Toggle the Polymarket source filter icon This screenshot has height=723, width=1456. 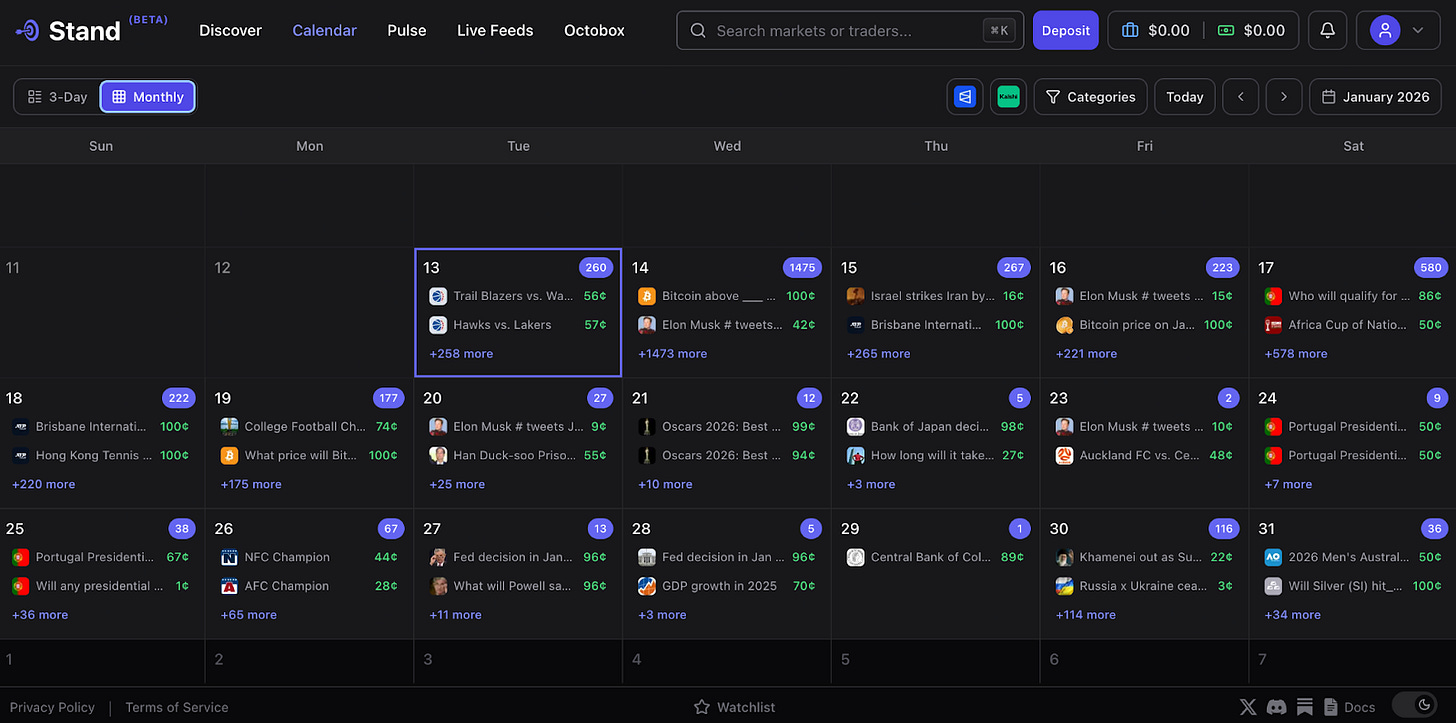[x=965, y=97]
